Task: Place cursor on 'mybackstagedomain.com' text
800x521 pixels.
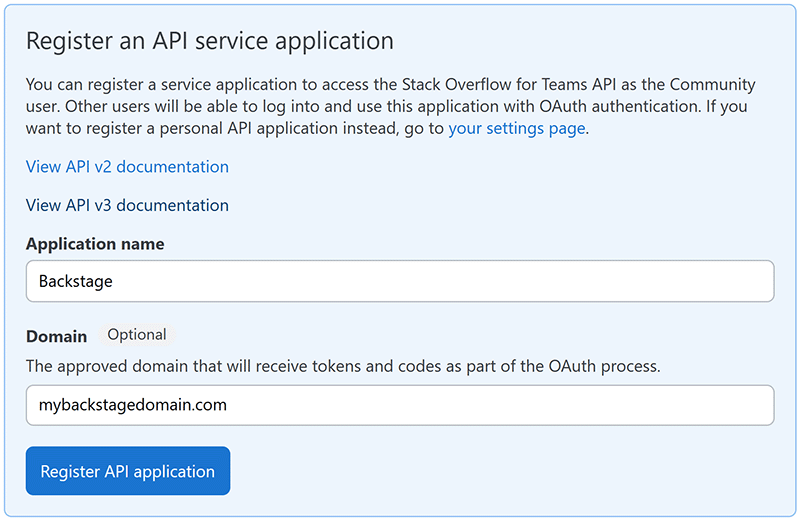Action: (132, 405)
